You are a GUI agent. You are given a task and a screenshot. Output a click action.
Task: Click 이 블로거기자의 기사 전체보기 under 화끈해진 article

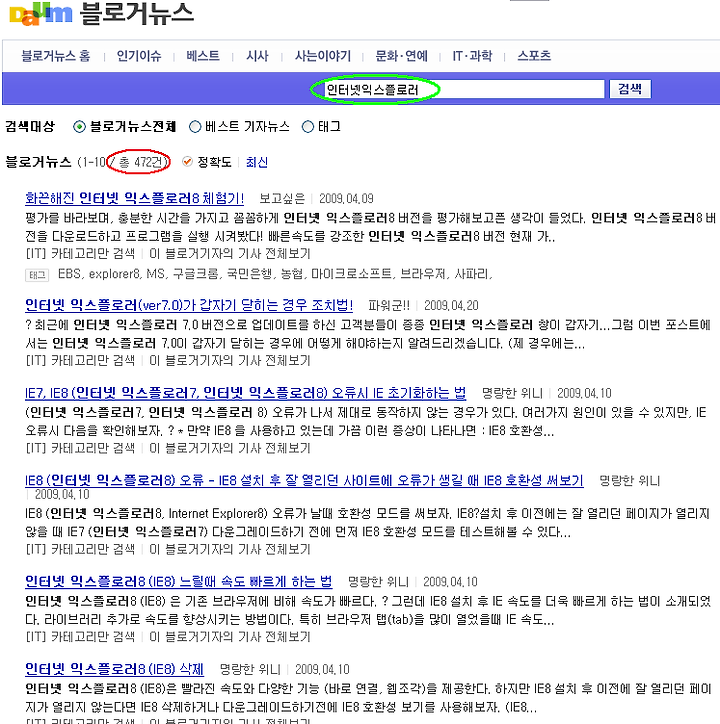coord(230,253)
